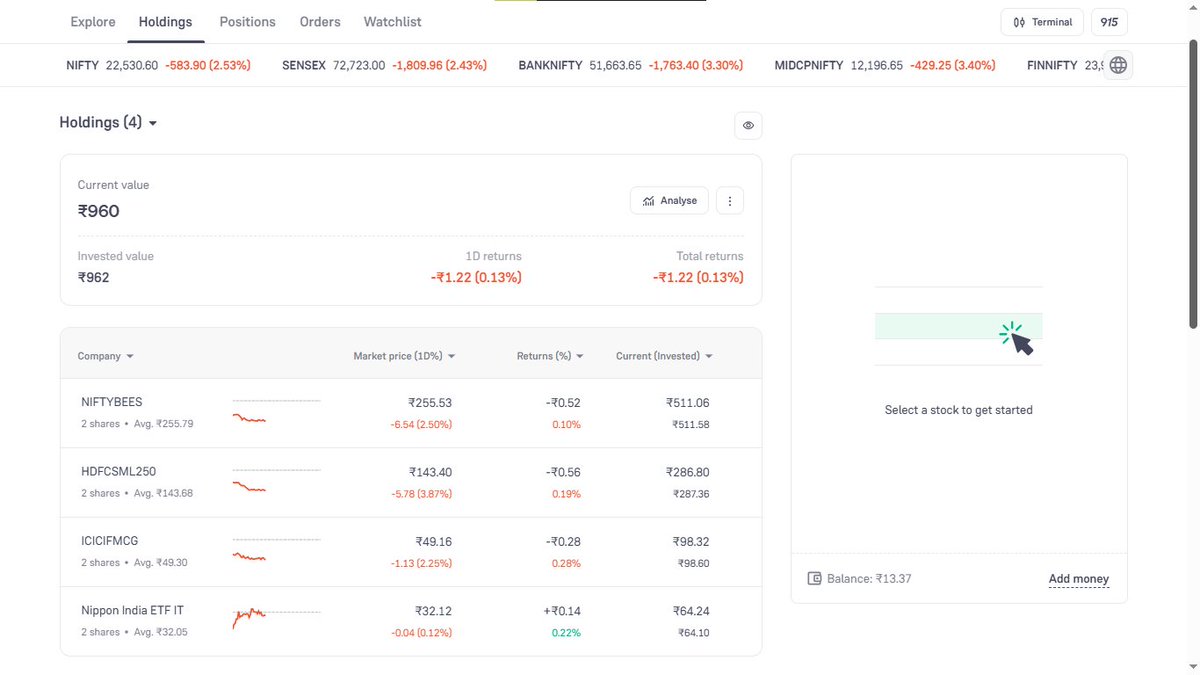The image size is (1200, 675).
Task: Select the HDFCSML250 holding
Action: pyautogui.click(x=411, y=482)
